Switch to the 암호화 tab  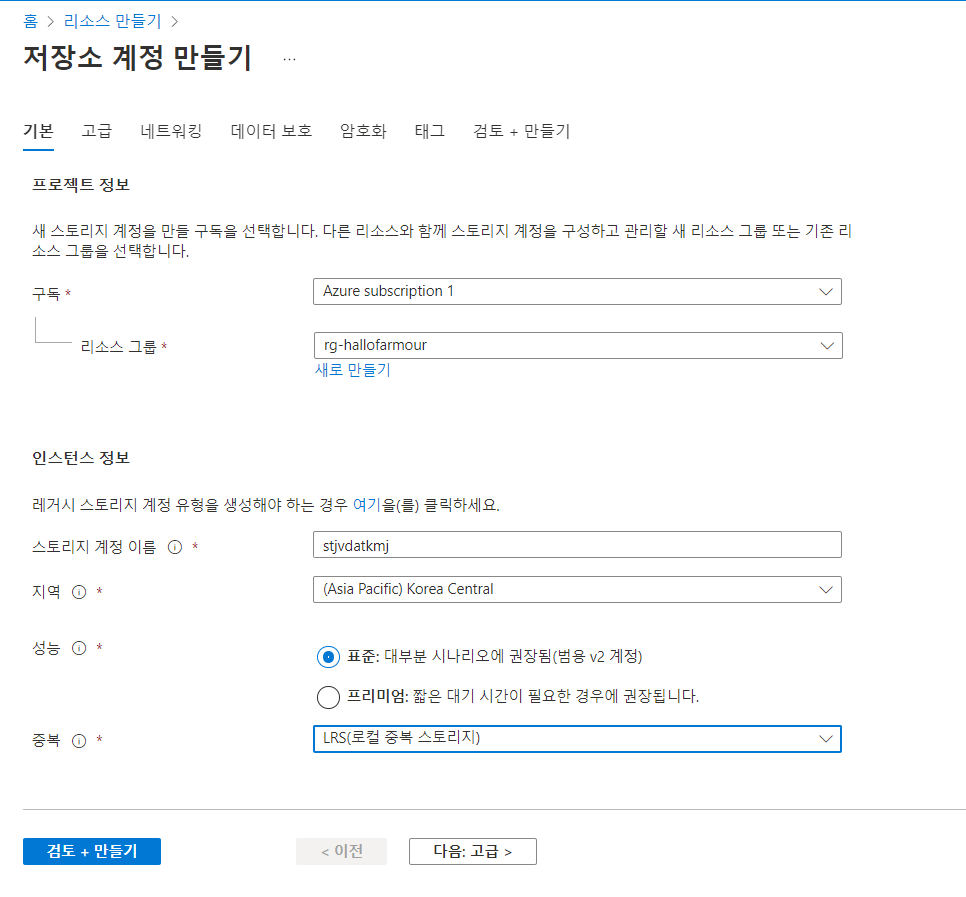click(x=363, y=131)
